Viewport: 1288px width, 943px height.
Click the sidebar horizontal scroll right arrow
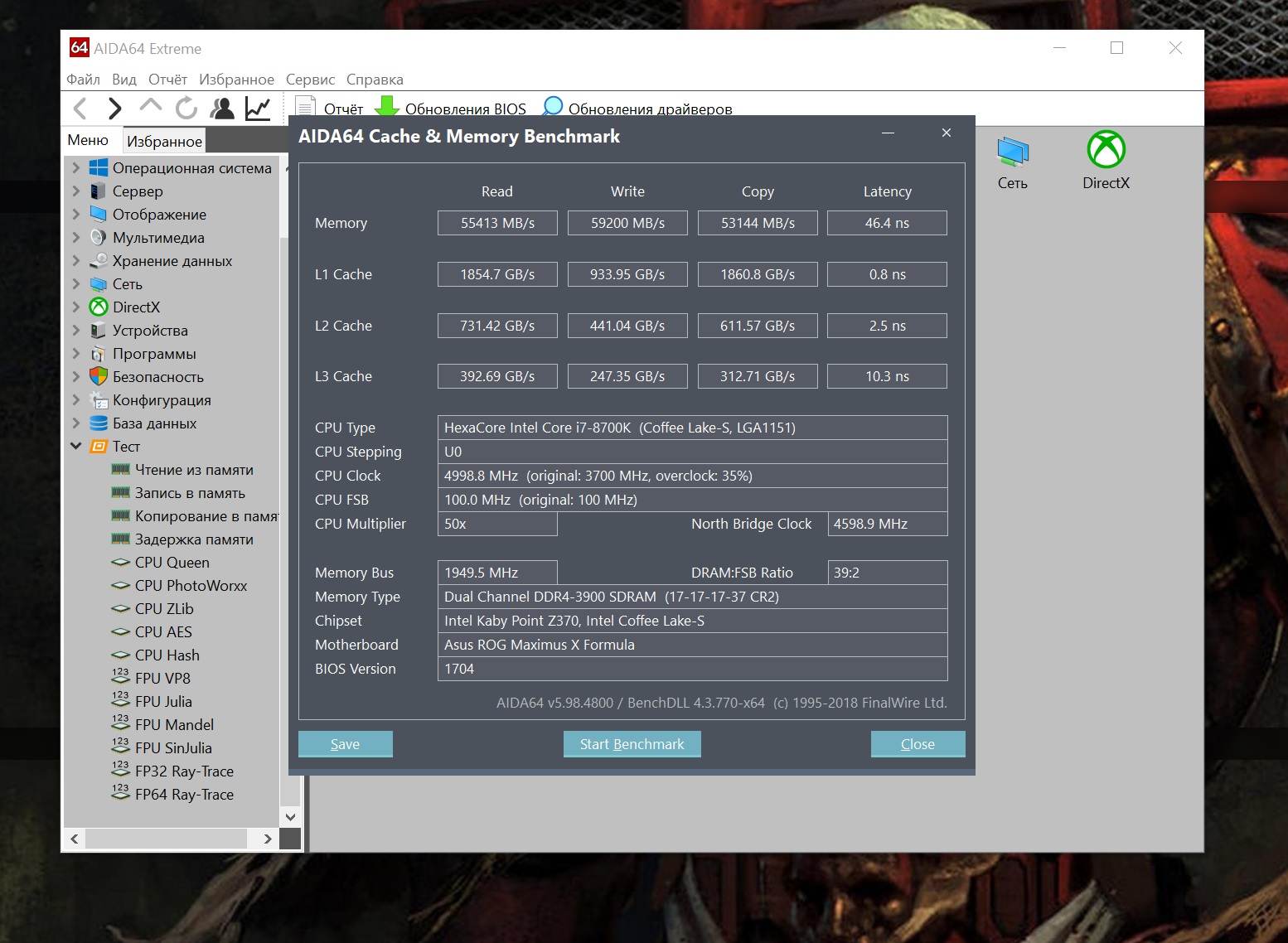point(267,839)
